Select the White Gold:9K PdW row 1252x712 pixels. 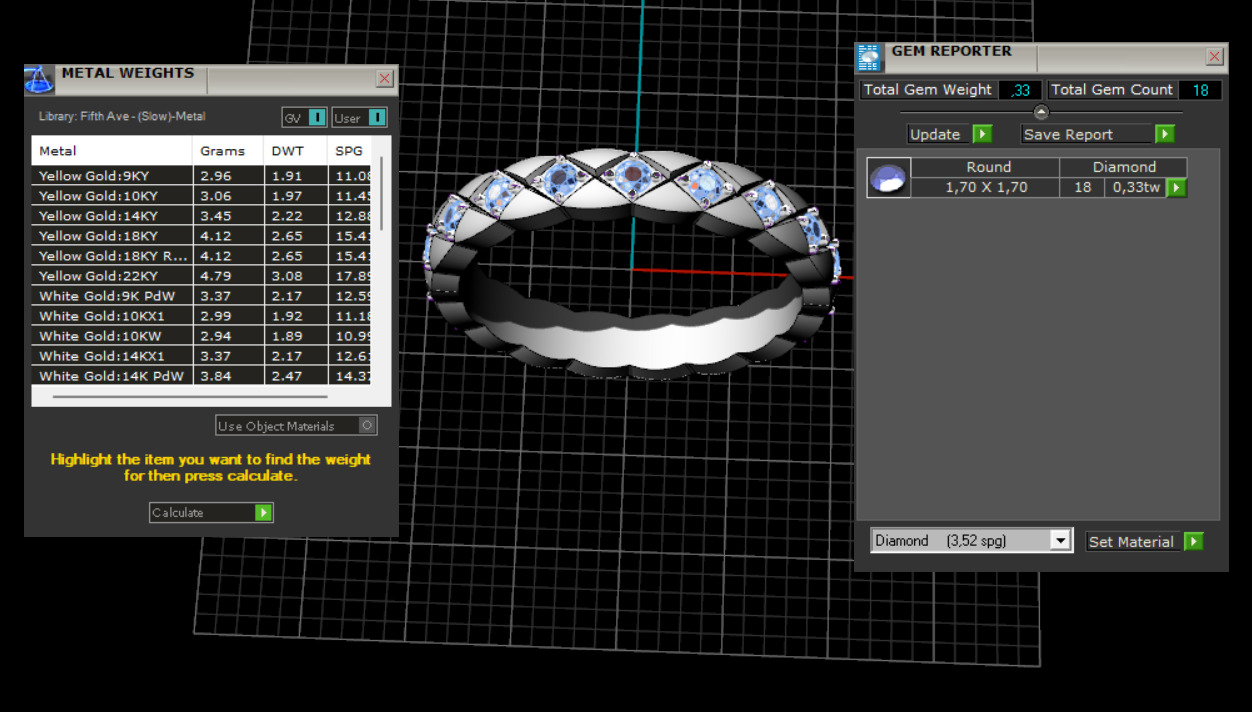coord(201,296)
